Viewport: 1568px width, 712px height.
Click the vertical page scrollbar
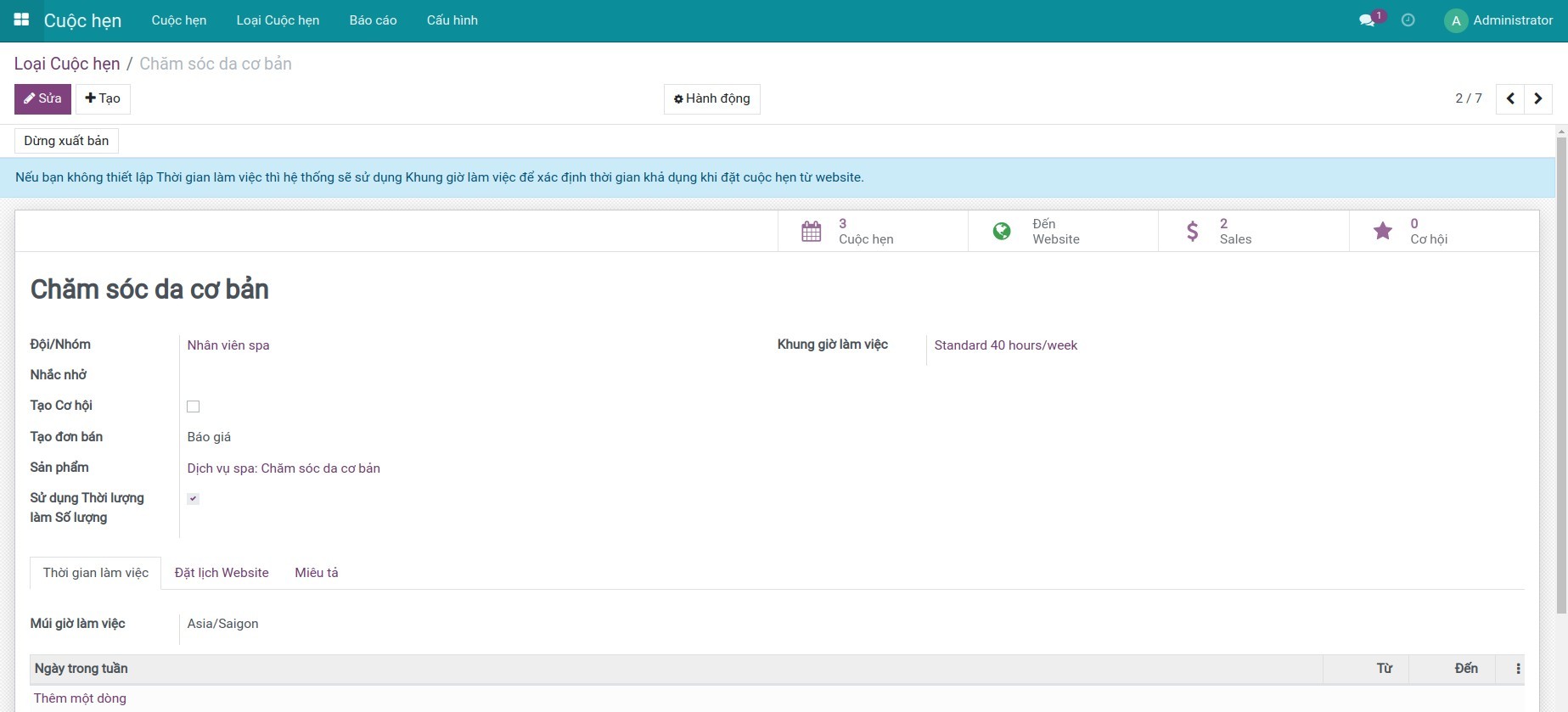pyautogui.click(x=1560, y=373)
